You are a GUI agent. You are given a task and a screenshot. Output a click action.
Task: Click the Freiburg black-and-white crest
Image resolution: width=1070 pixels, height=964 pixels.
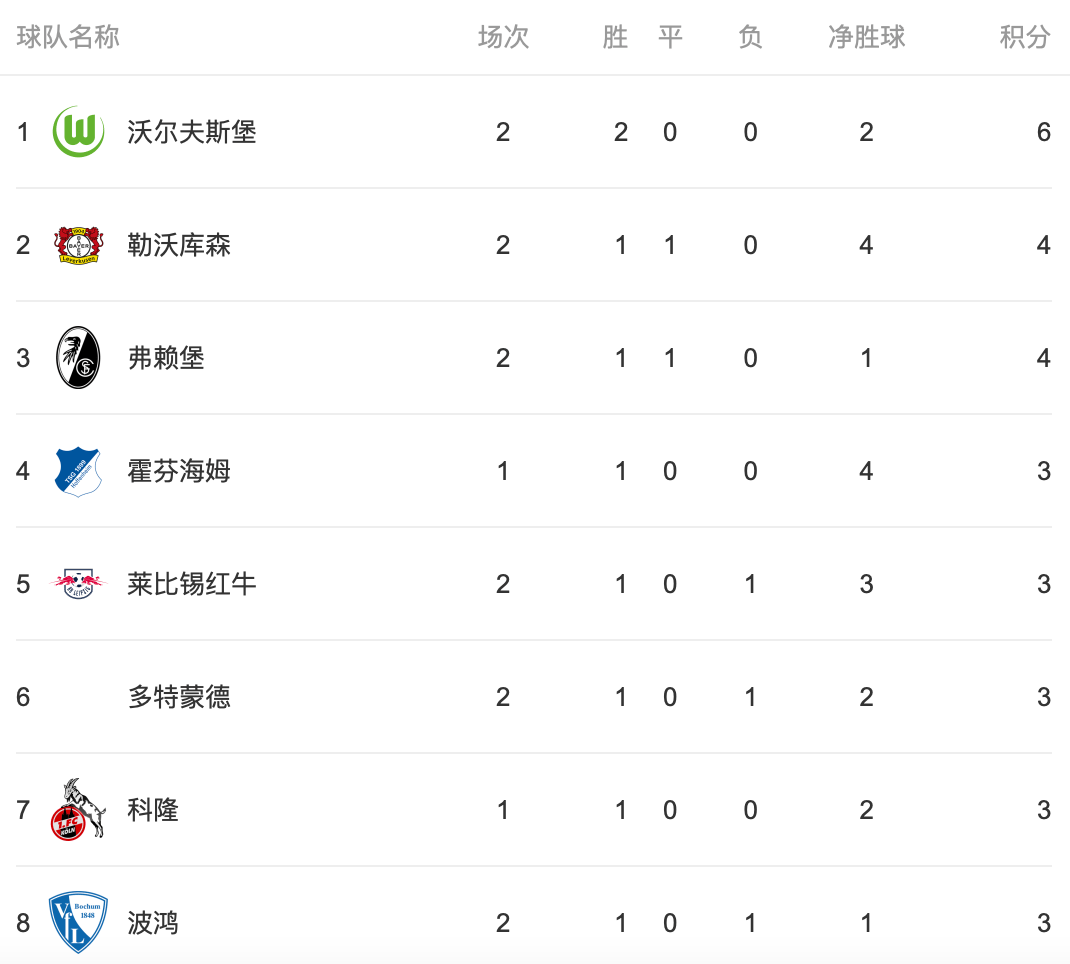point(78,357)
